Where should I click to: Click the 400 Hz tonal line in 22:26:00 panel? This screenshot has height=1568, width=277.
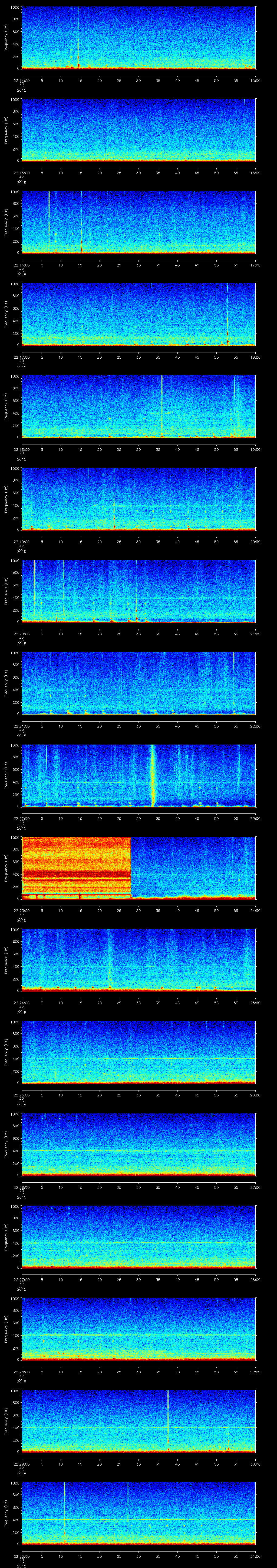pos(138,1150)
